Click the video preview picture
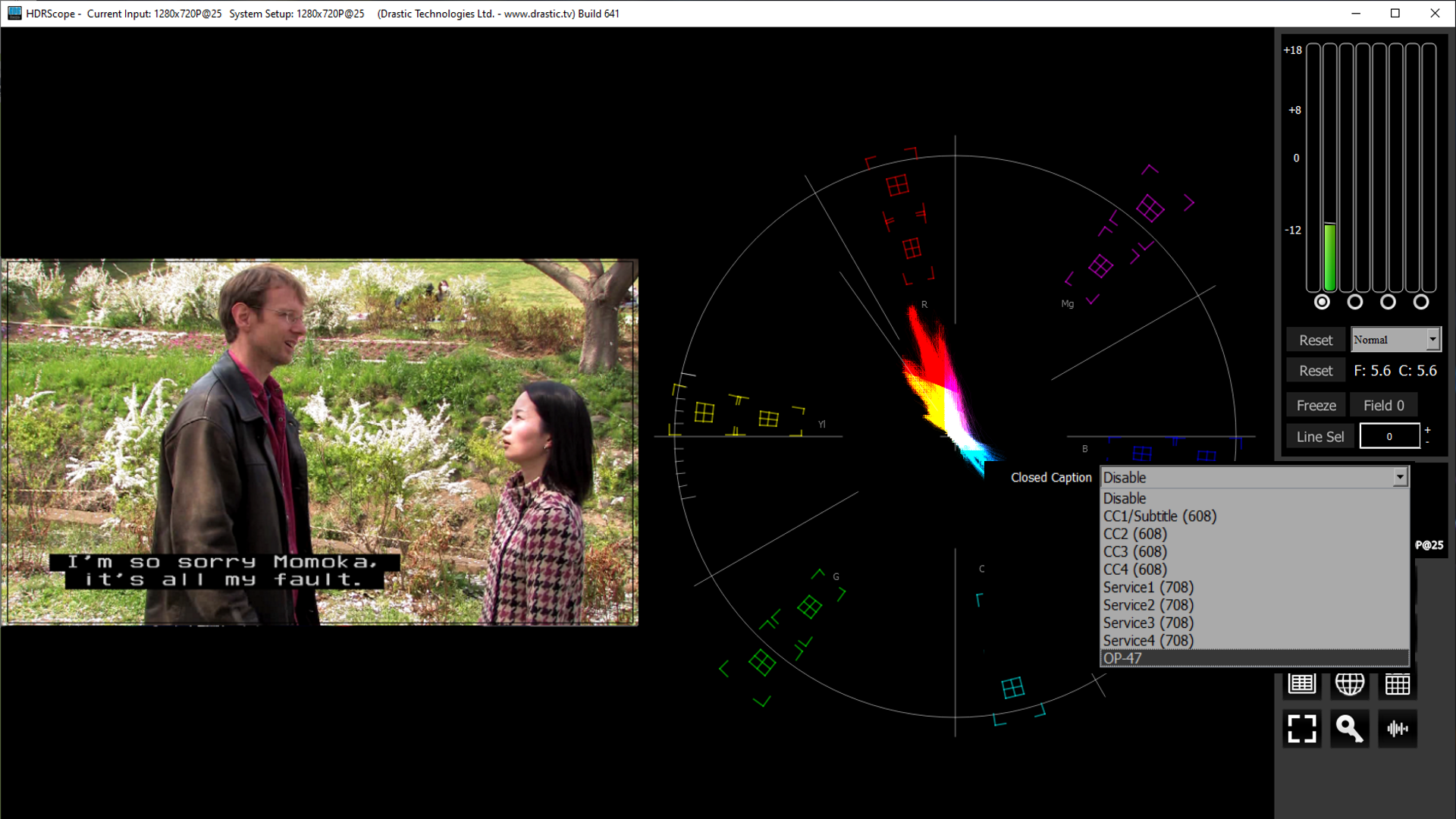The width and height of the screenshot is (1456, 819). 320,442
